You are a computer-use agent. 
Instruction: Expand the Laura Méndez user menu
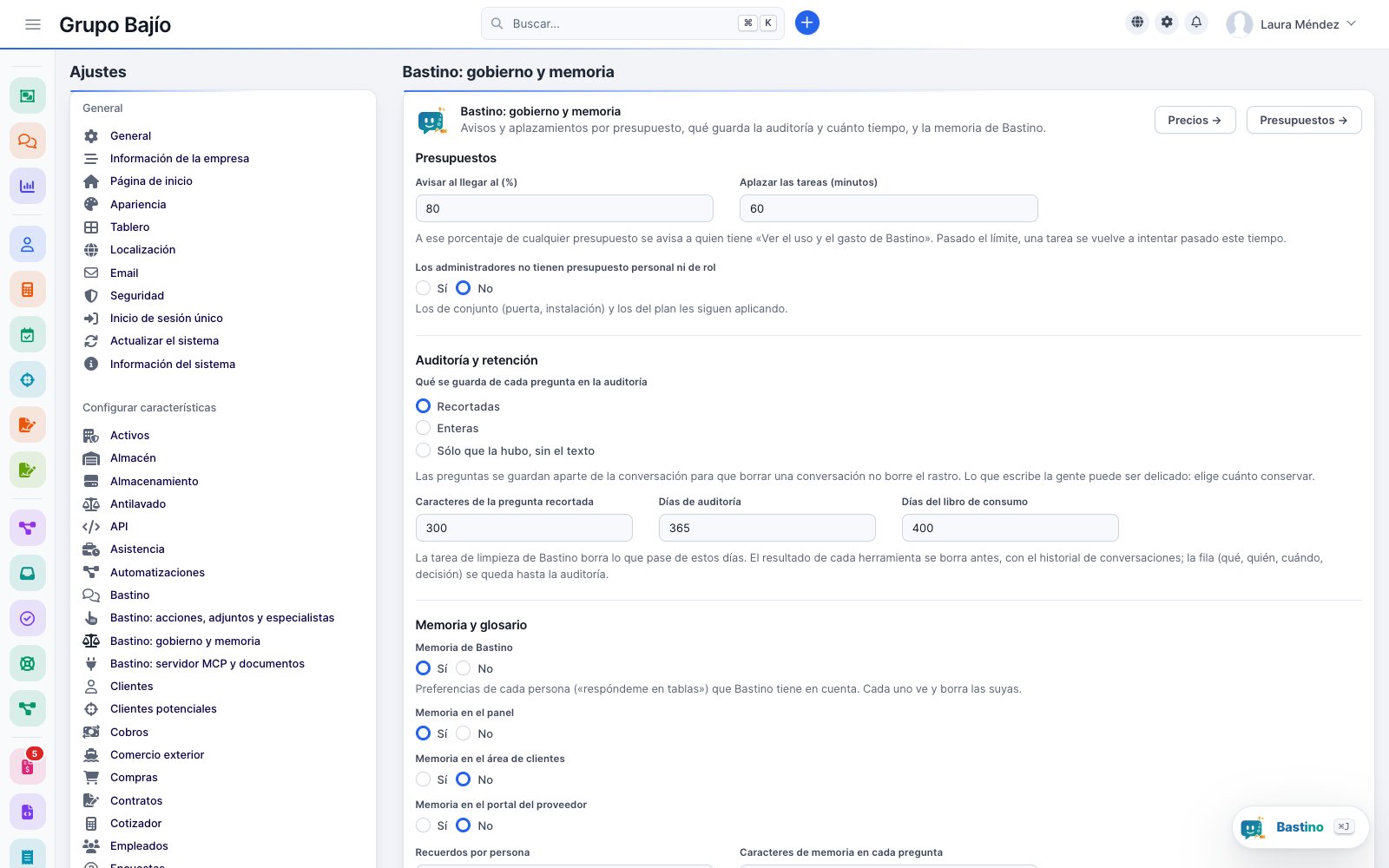(x=1291, y=24)
